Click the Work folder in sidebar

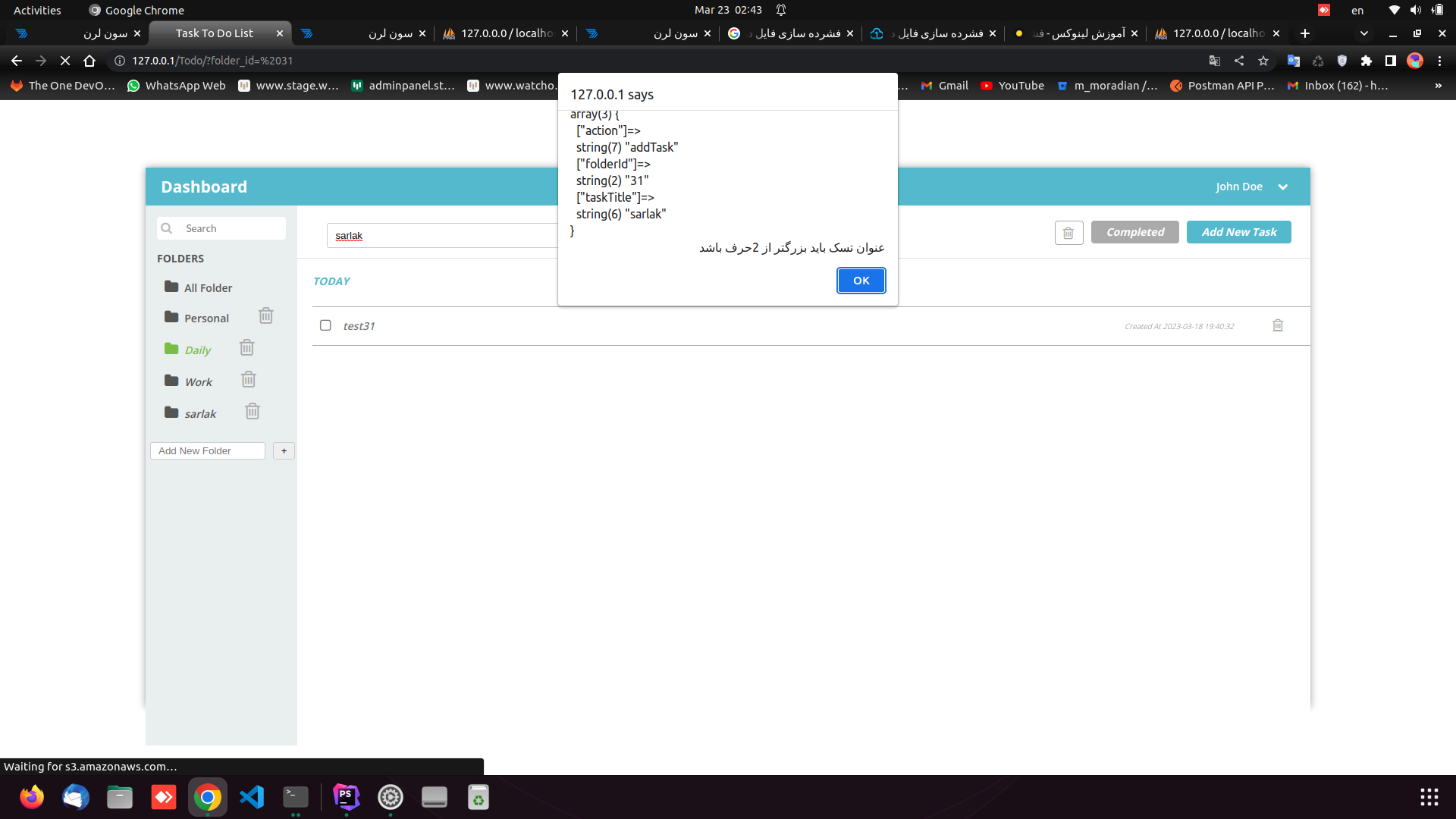[x=197, y=381]
